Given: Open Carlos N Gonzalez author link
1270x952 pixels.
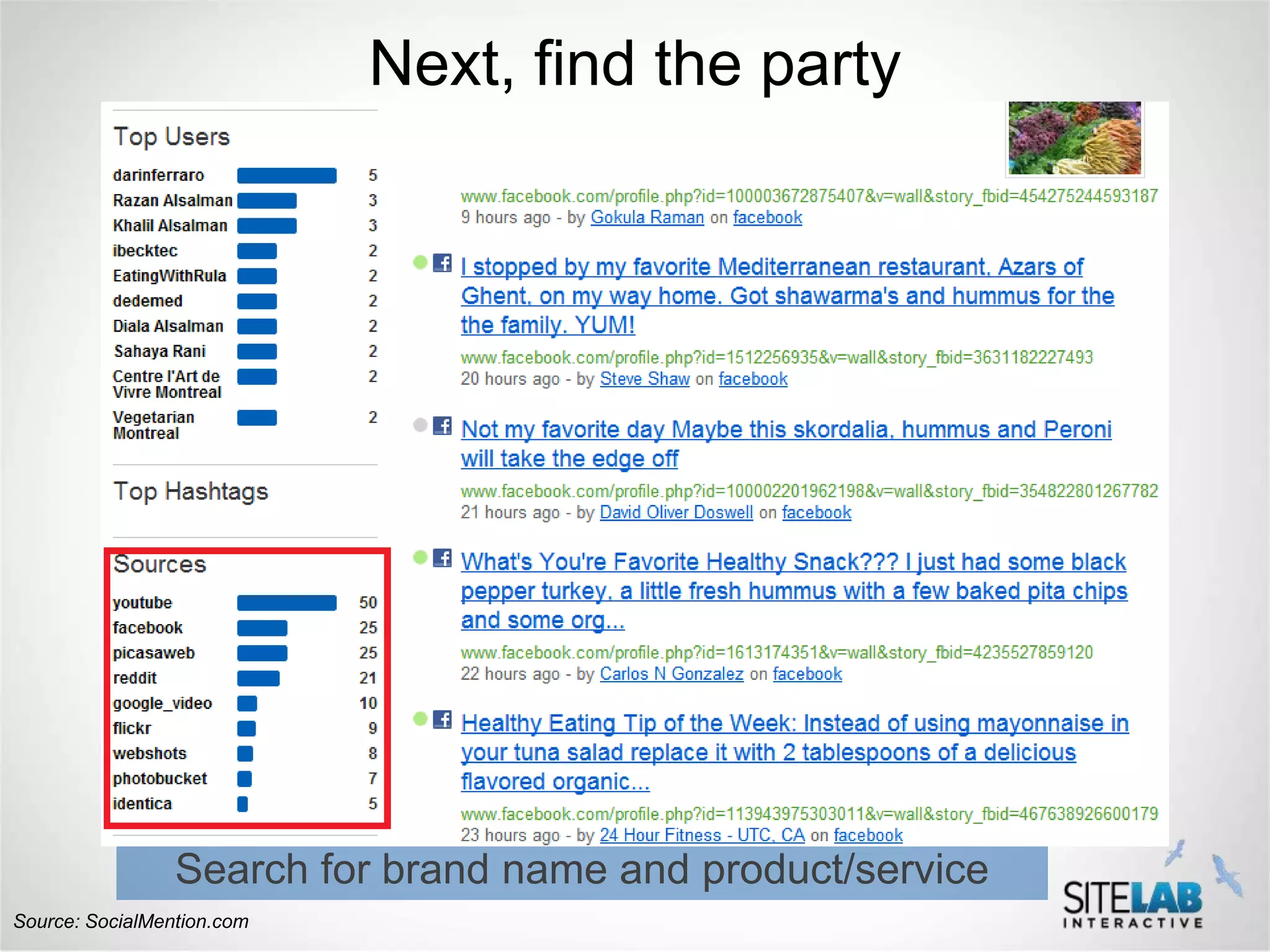Looking at the screenshot, I should pos(671,674).
